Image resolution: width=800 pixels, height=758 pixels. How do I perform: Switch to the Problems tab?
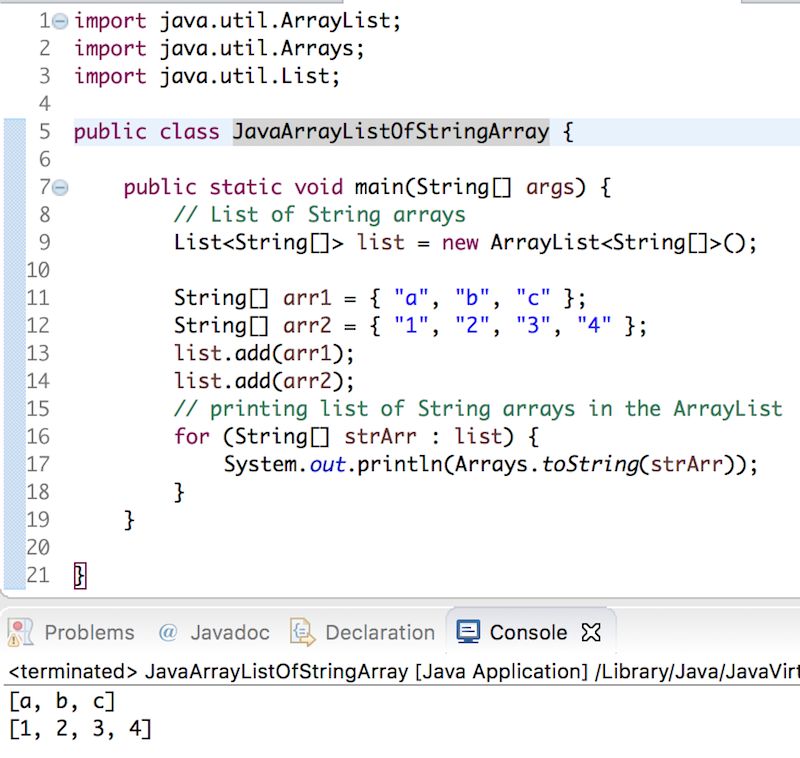(x=91, y=632)
